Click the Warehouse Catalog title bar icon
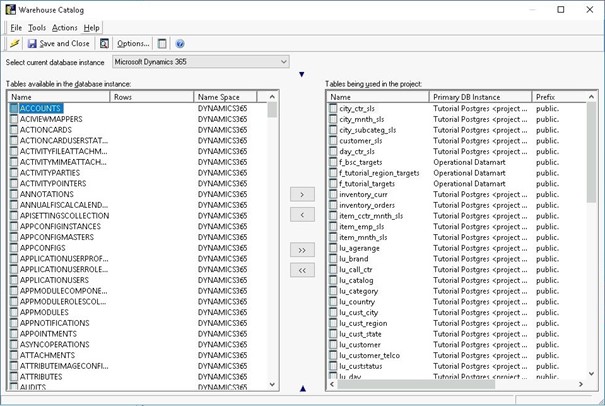Image resolution: width=605 pixels, height=406 pixels. (10, 10)
